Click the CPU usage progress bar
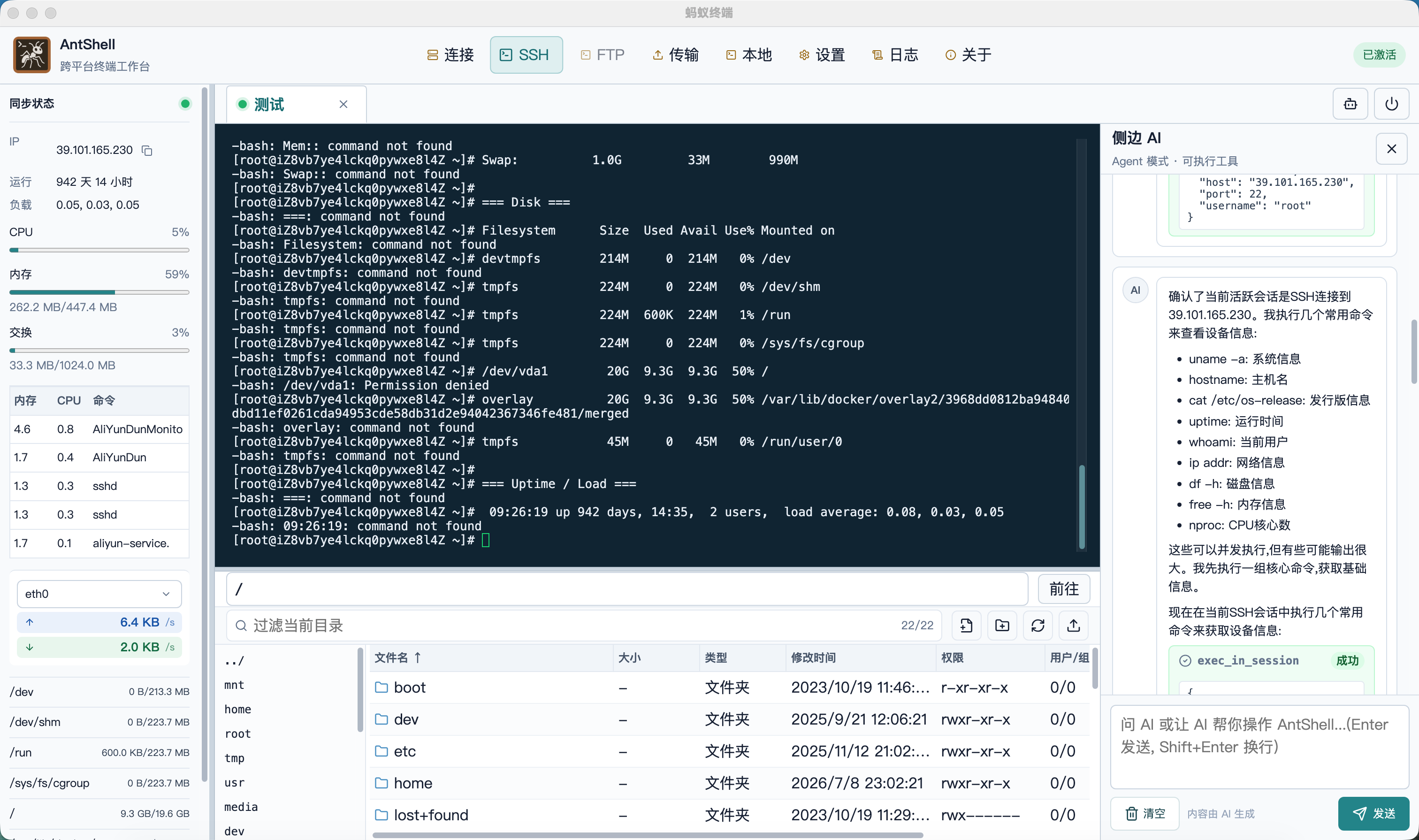 (x=99, y=250)
